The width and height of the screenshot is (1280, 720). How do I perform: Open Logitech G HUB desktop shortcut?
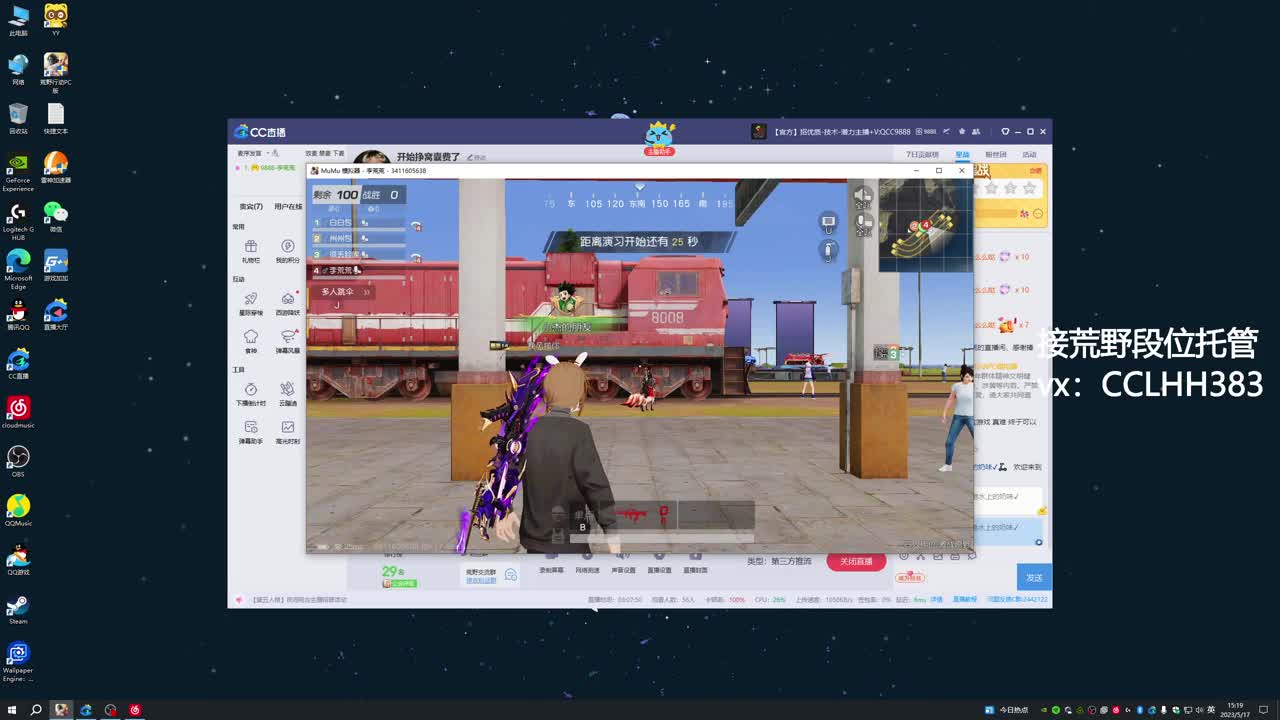(18, 220)
